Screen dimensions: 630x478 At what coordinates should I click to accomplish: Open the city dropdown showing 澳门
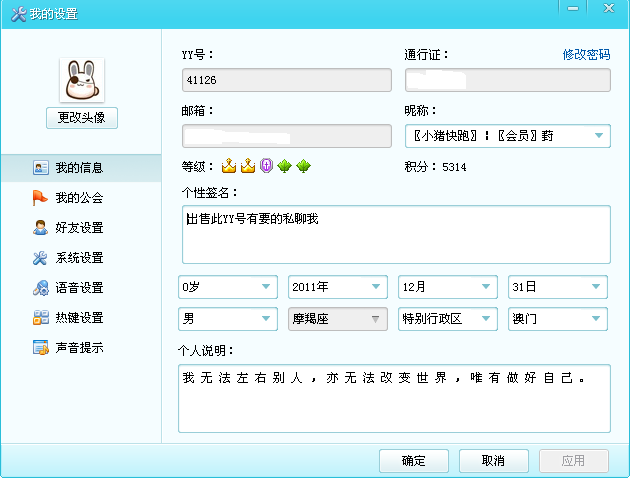[x=558, y=319]
